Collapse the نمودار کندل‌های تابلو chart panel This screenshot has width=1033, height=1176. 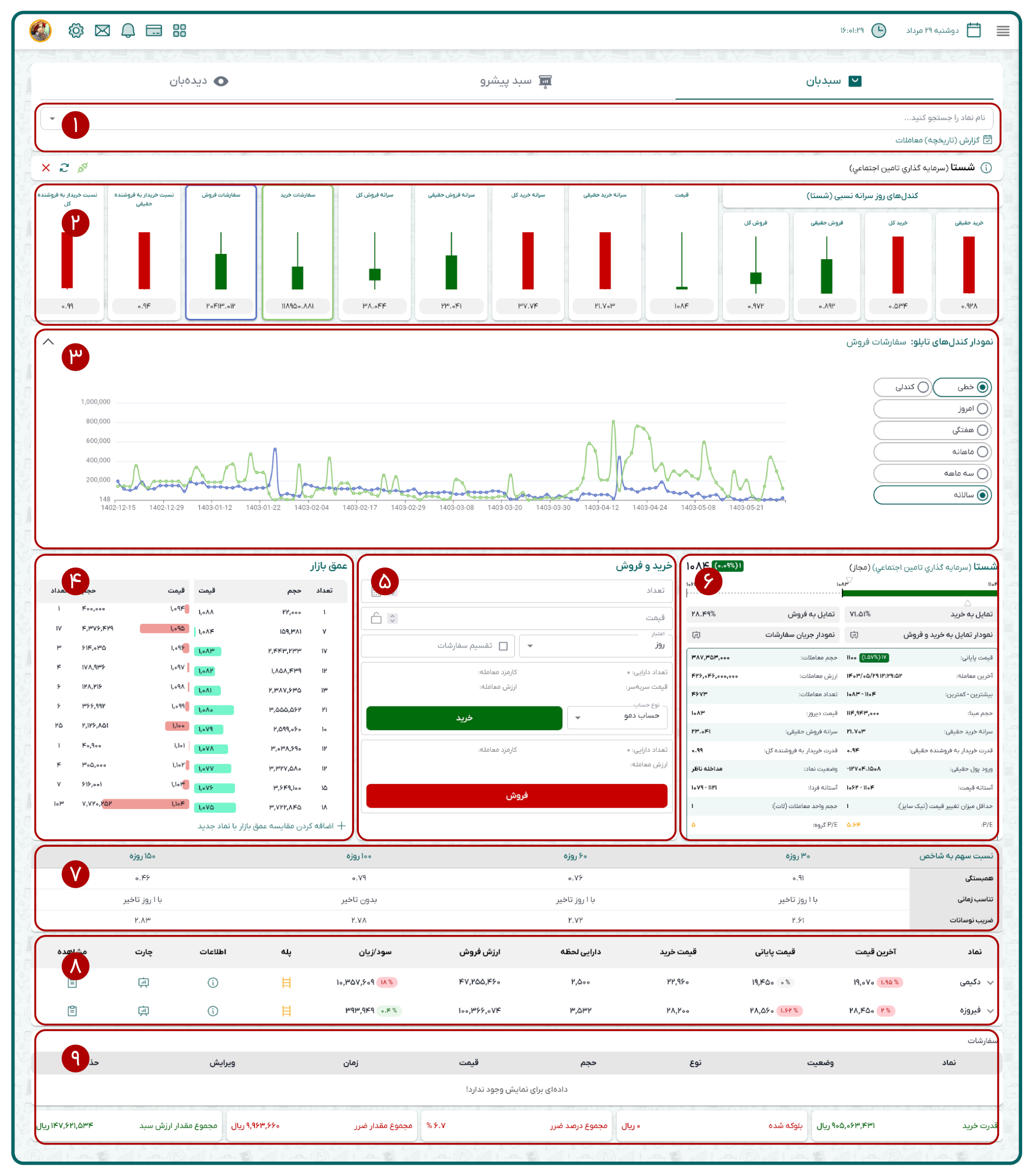[49, 341]
